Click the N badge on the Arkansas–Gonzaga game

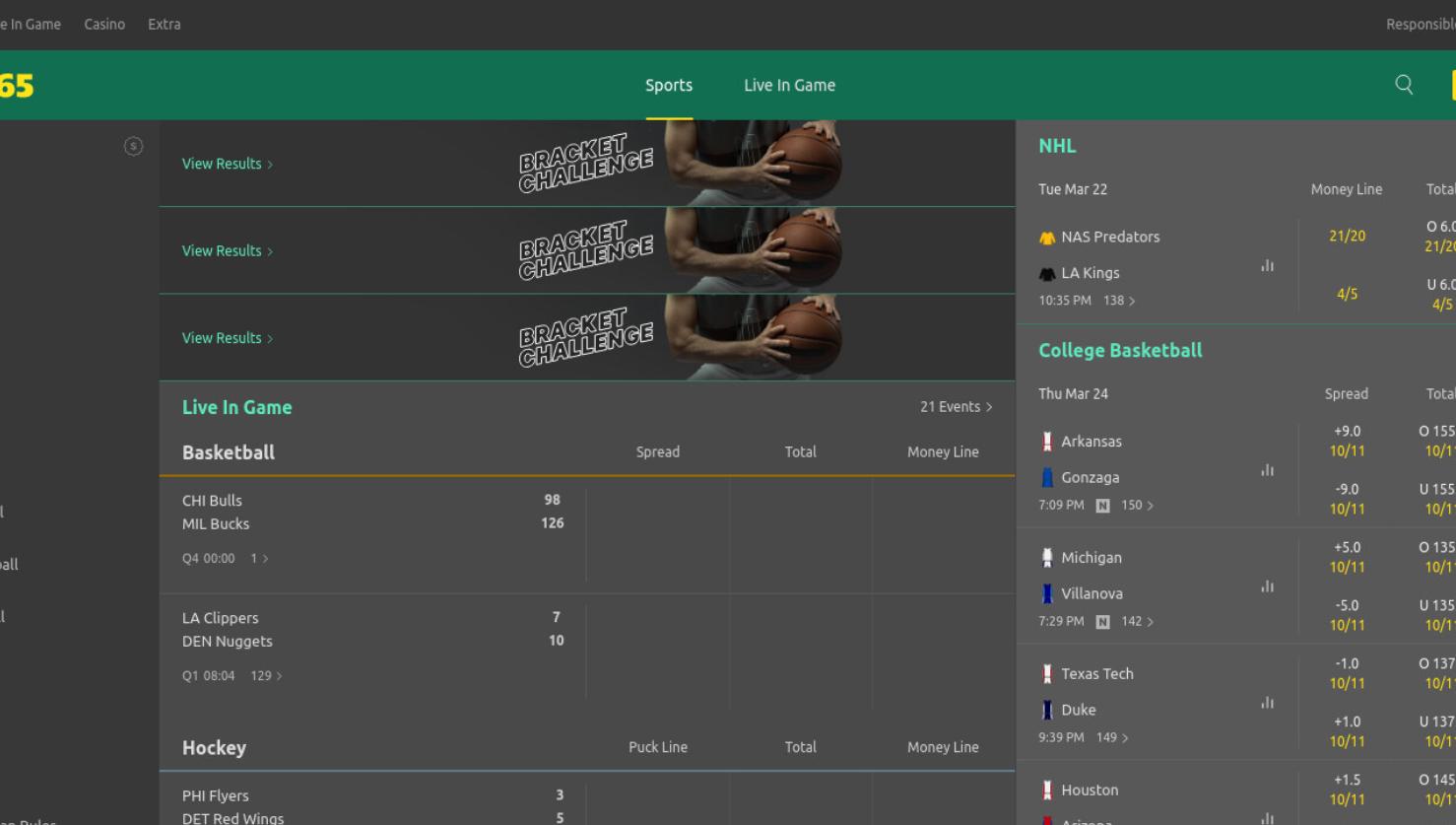(x=1102, y=506)
